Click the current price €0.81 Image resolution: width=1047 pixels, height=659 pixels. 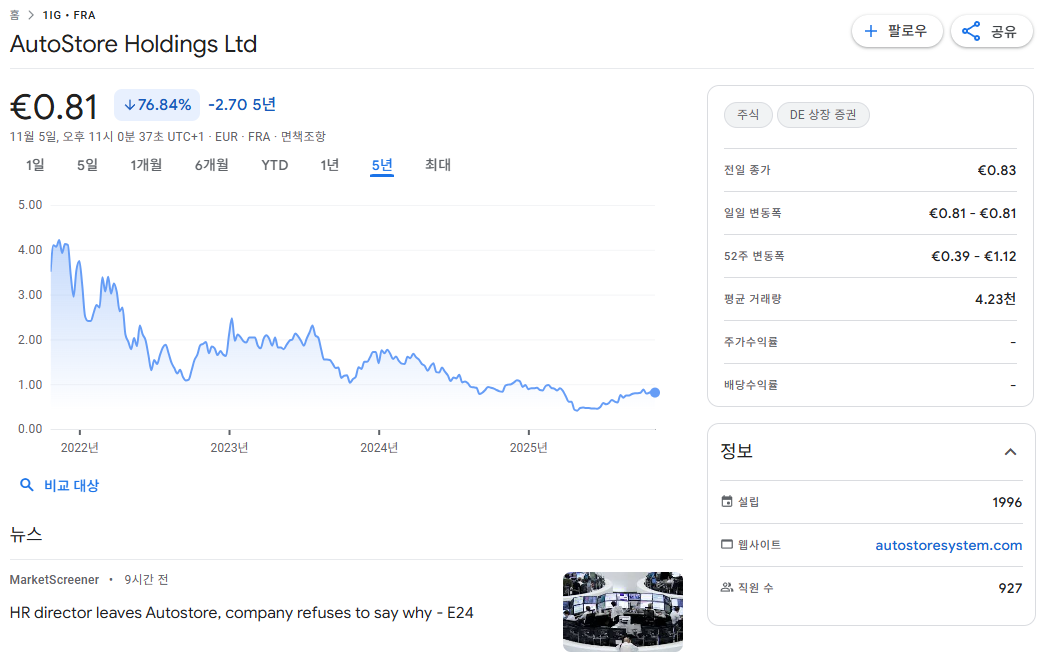[x=54, y=107]
